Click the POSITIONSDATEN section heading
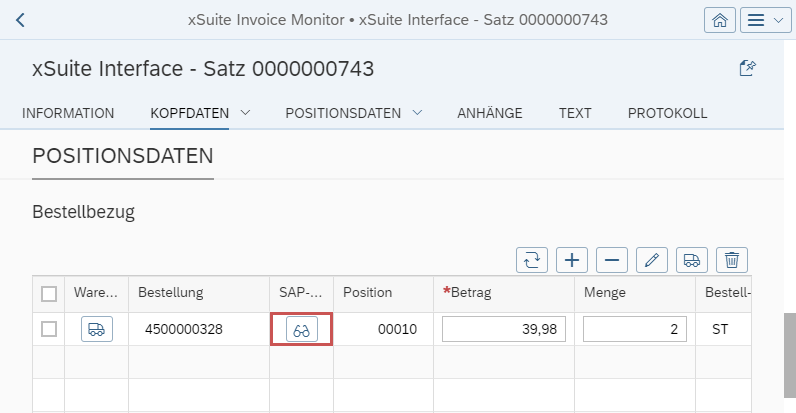This screenshot has width=796, height=413. [123, 156]
